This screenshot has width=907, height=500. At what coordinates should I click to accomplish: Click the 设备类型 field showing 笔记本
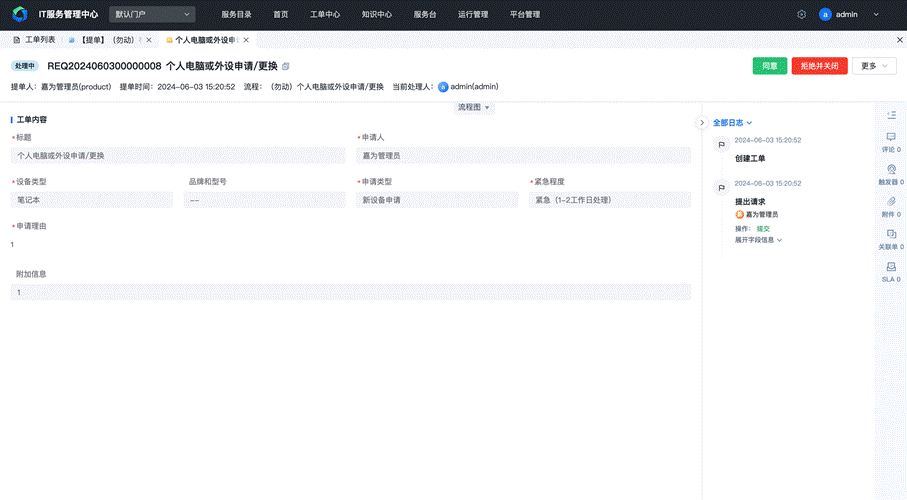92,200
